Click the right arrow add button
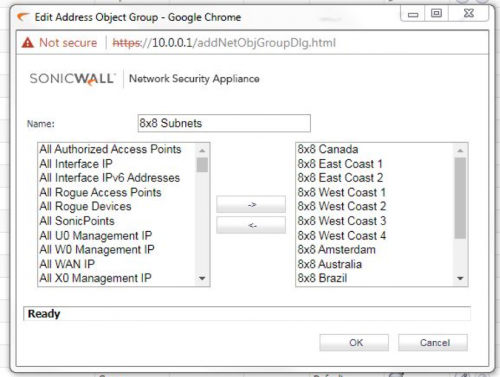Viewport: 500px width, 377px height. click(251, 204)
